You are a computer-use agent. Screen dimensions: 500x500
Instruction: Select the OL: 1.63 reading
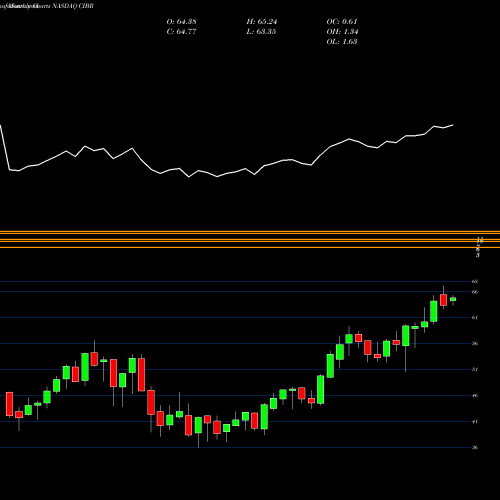tap(342, 41)
